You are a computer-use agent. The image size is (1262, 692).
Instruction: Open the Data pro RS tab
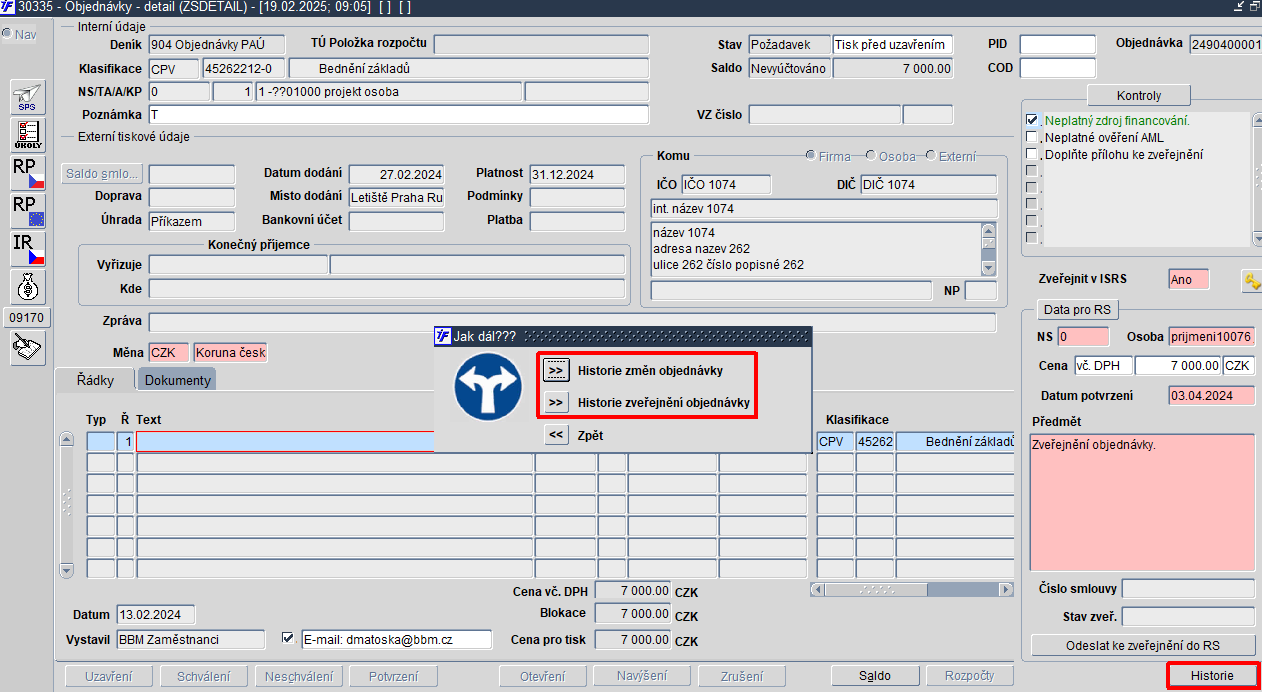click(x=1077, y=309)
